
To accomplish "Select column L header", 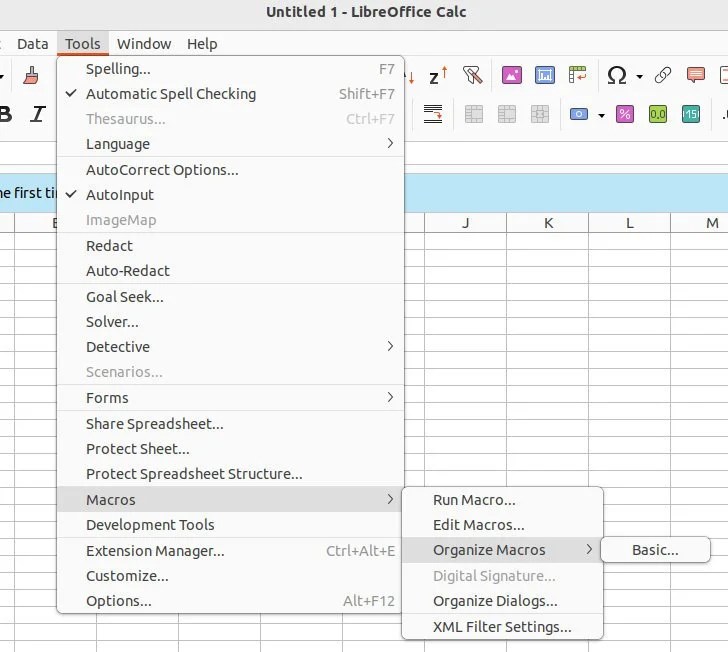I will 630,223.
